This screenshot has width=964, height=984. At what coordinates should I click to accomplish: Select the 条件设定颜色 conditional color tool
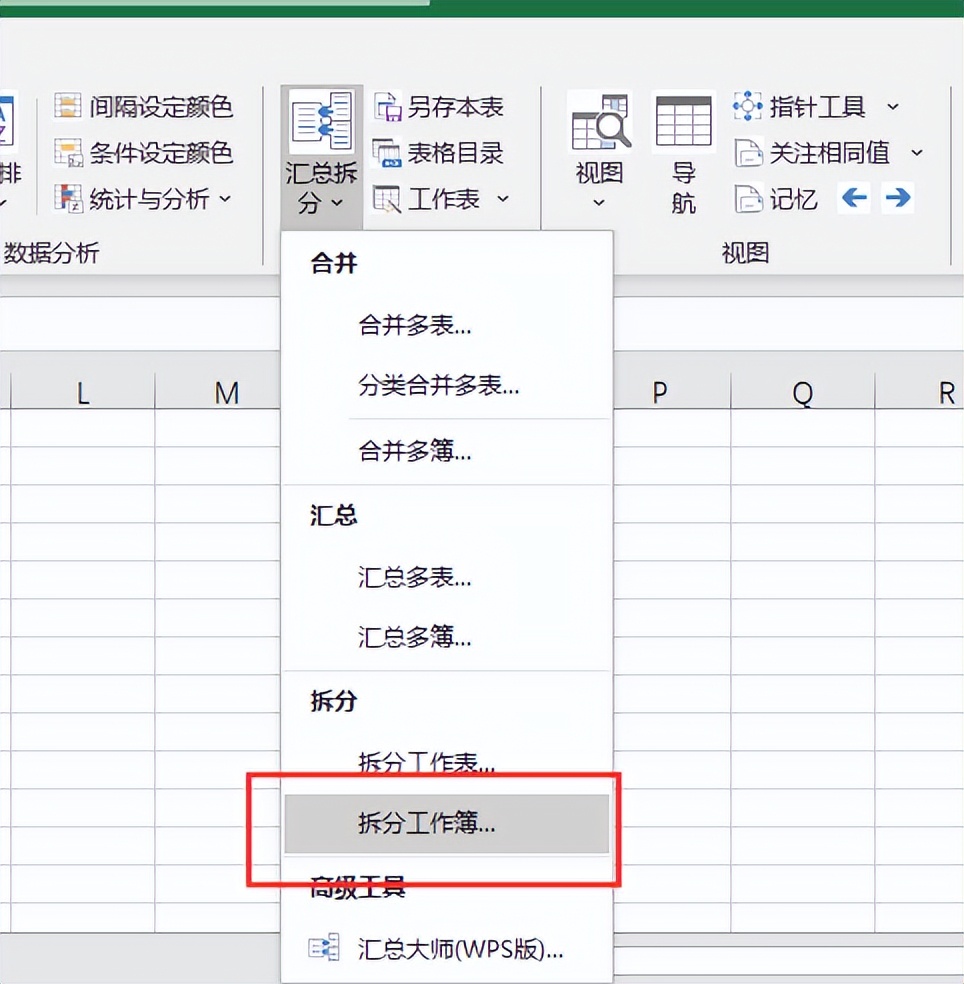68,153
